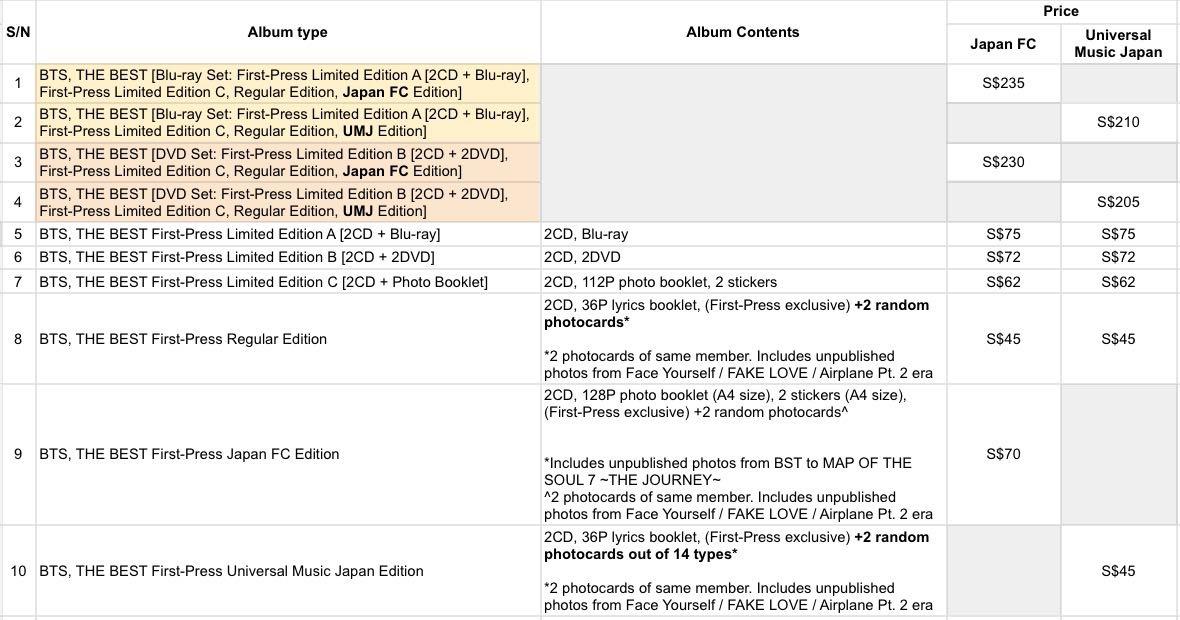Select the "S/N" header cell

point(18,32)
